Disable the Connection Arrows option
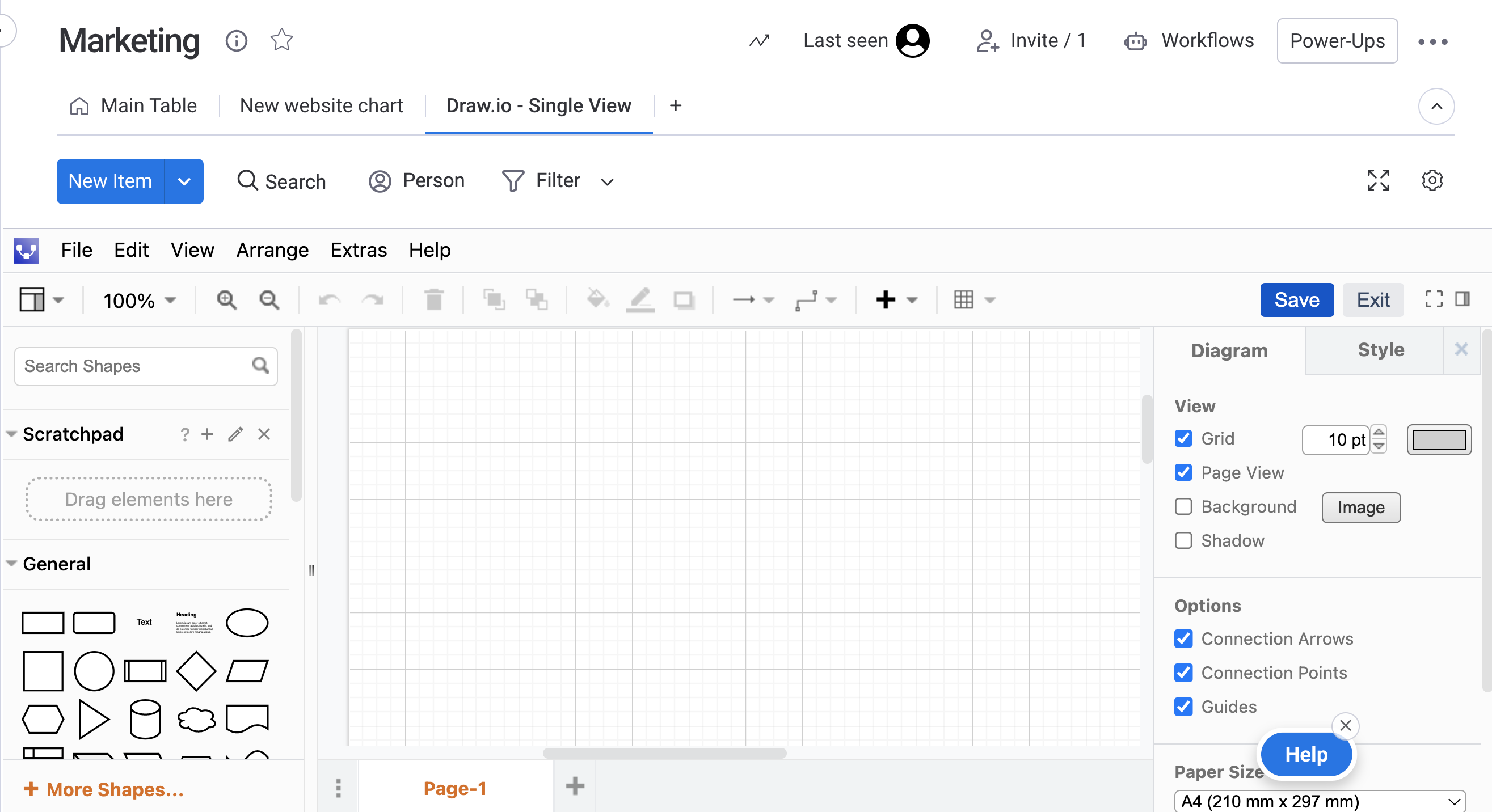 pos(1183,639)
